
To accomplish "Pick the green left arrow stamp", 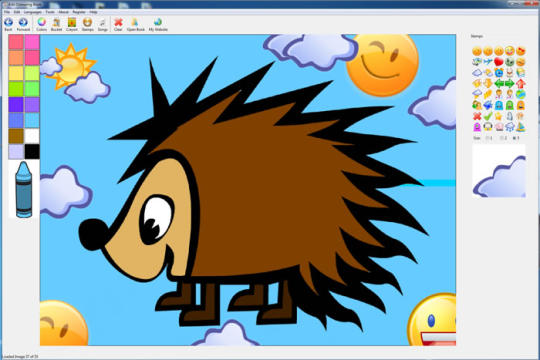I will (x=499, y=83).
